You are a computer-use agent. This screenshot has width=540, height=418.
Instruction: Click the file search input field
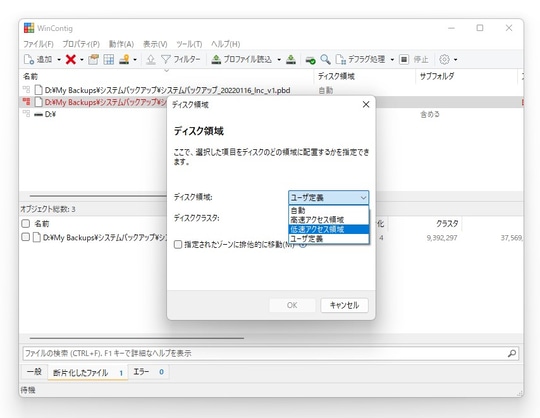tap(265, 353)
